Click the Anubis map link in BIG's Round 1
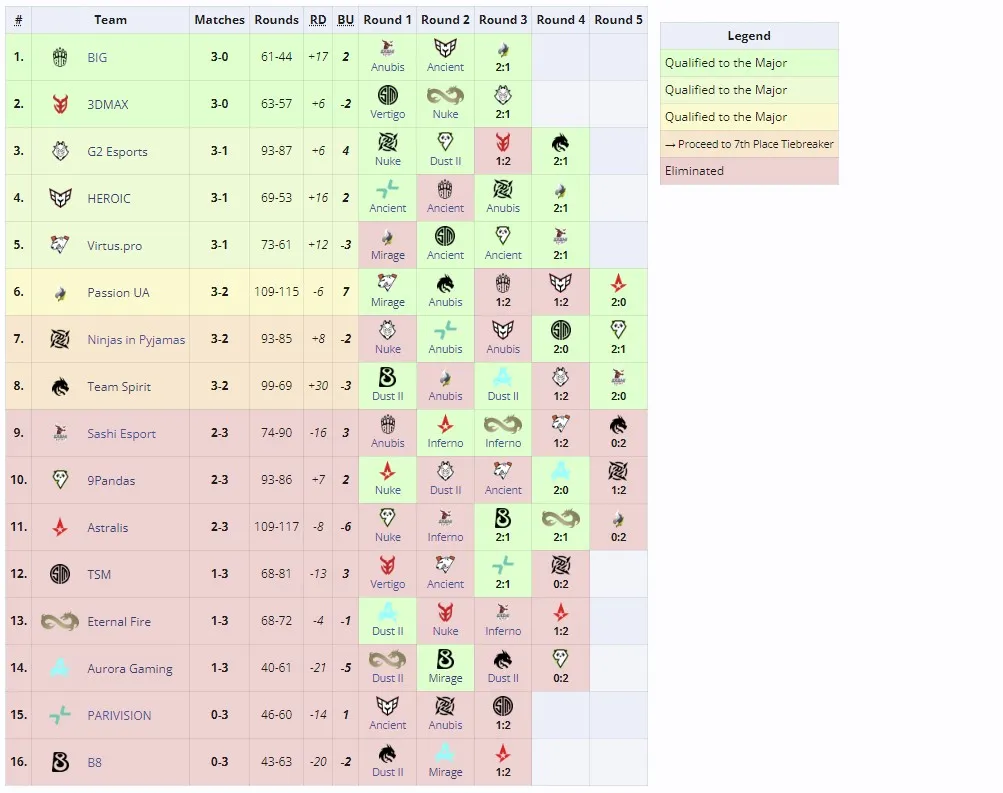This screenshot has height=793, width=1003. 388,67
